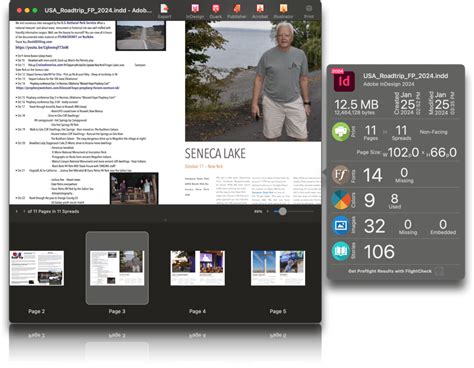The height and width of the screenshot is (368, 474).
Task: Select the highlighted Page 3 thumbnail
Action: click(x=117, y=268)
